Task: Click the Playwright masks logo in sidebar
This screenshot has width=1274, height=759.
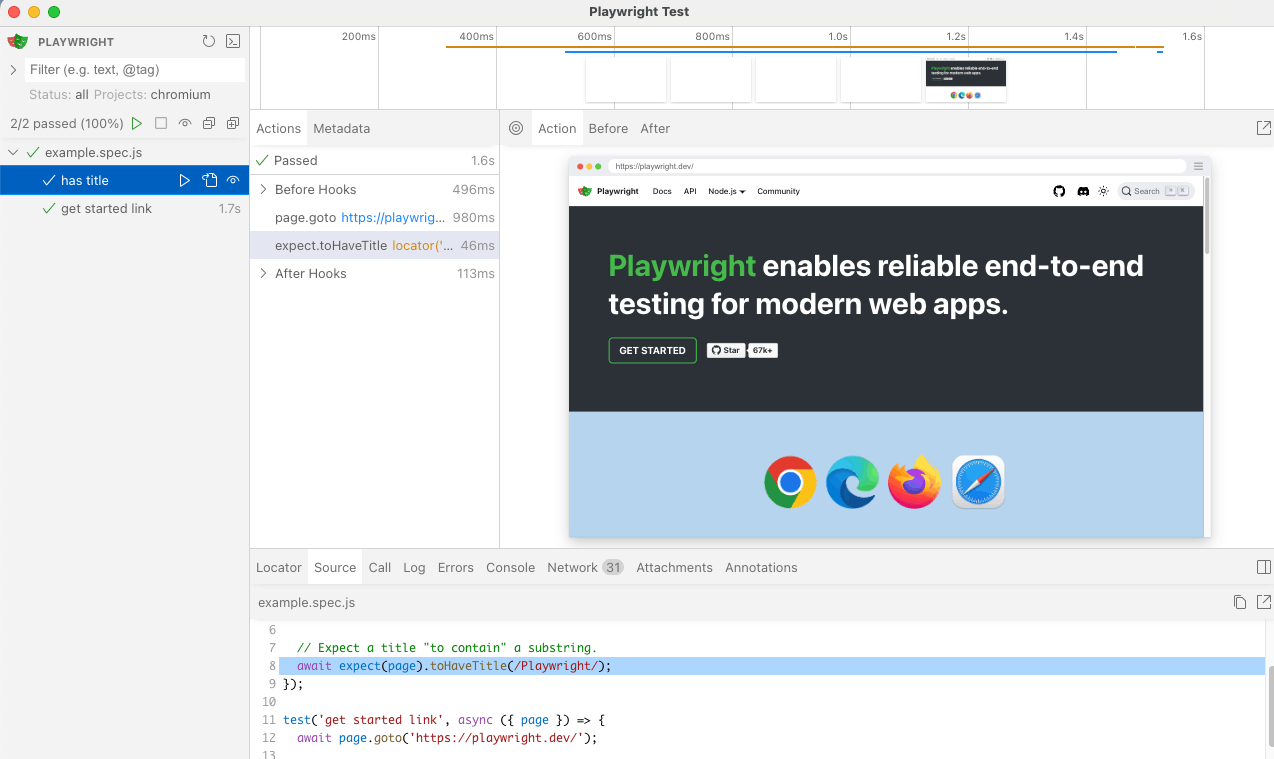Action: click(18, 42)
